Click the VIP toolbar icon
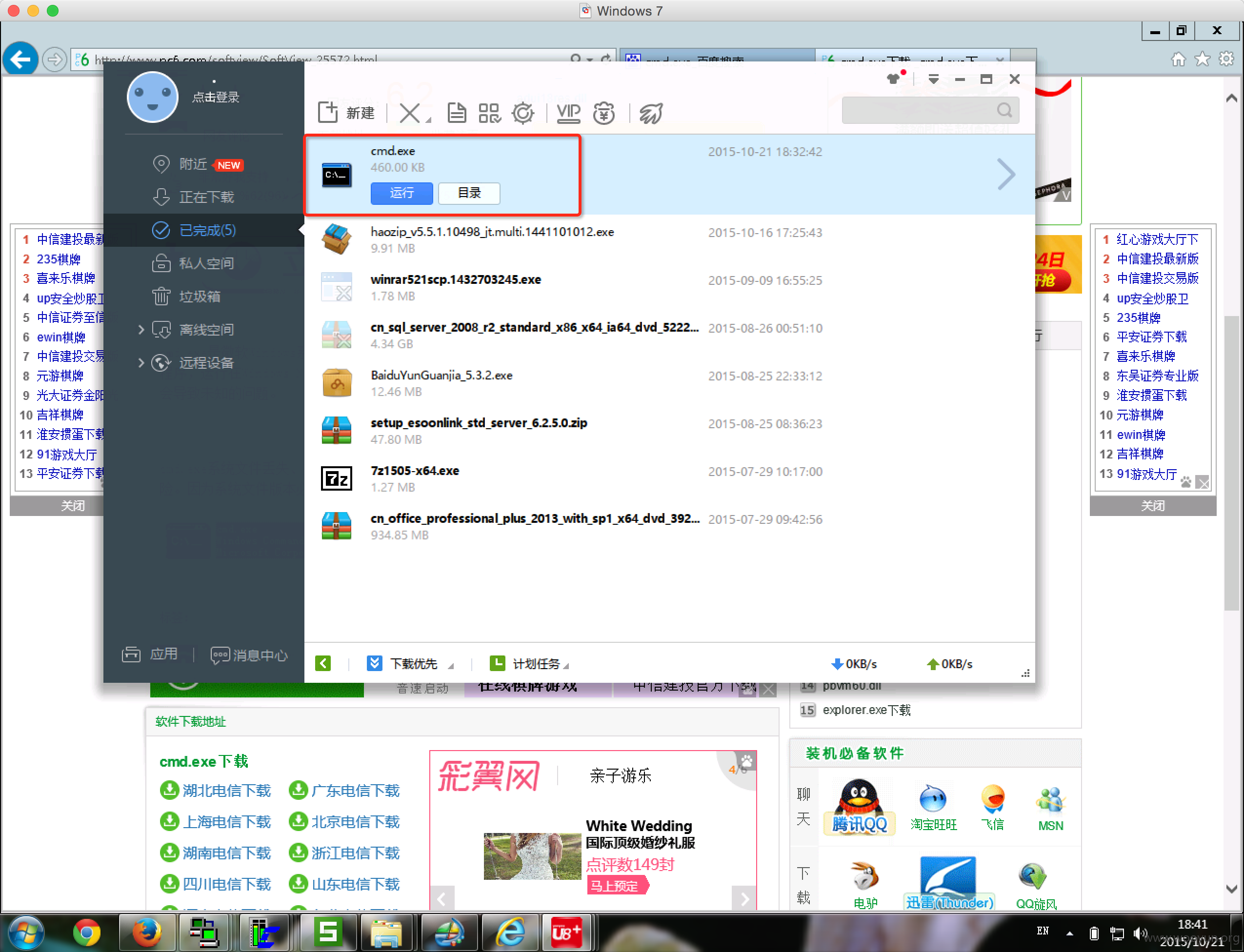Image resolution: width=1244 pixels, height=952 pixels. tap(568, 113)
